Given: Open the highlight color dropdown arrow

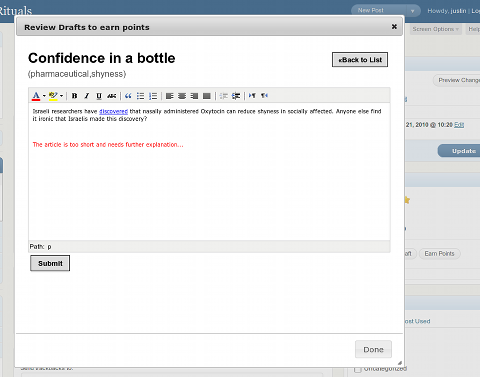Looking at the screenshot, I should [x=61, y=96].
